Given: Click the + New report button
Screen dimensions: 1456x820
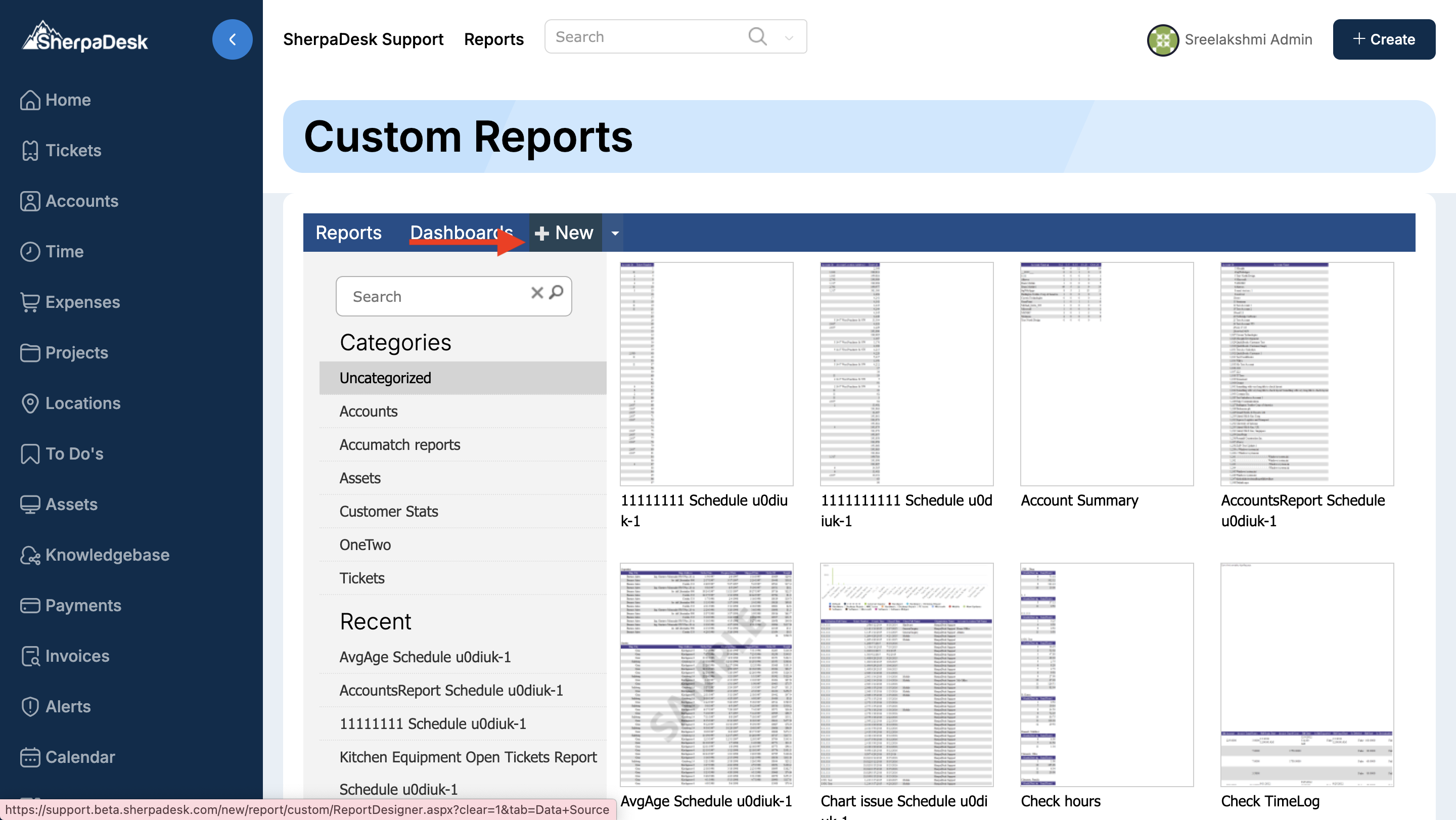Looking at the screenshot, I should pos(565,232).
